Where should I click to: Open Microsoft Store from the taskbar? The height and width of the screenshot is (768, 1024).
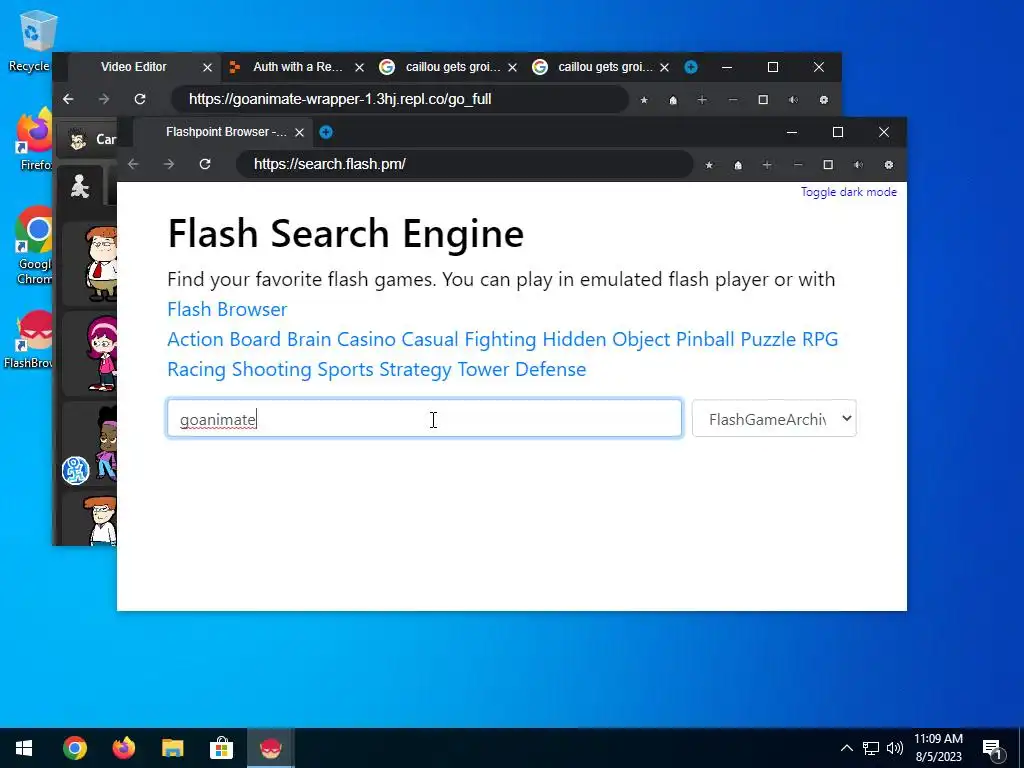coord(221,748)
